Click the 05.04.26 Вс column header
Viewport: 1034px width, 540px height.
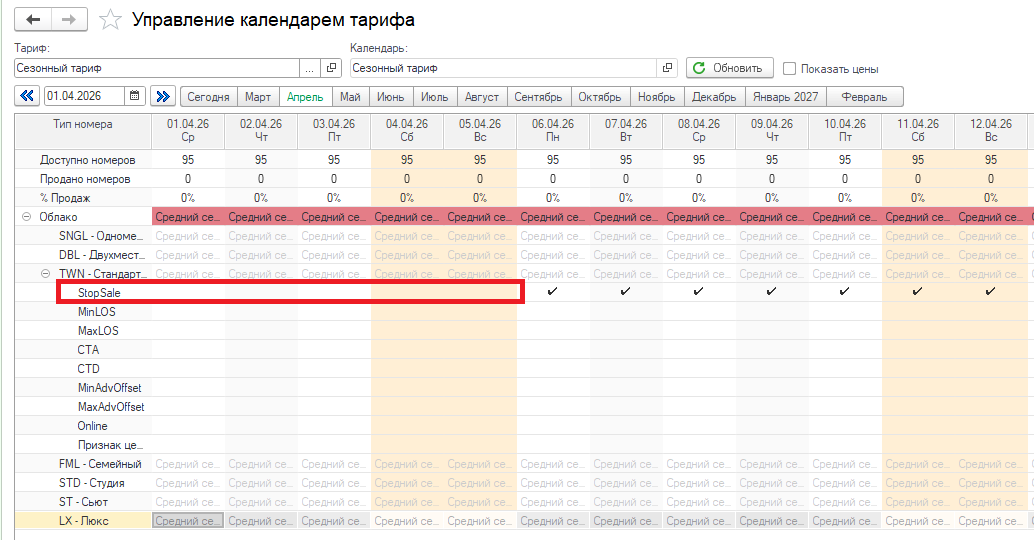pyautogui.click(x=480, y=131)
